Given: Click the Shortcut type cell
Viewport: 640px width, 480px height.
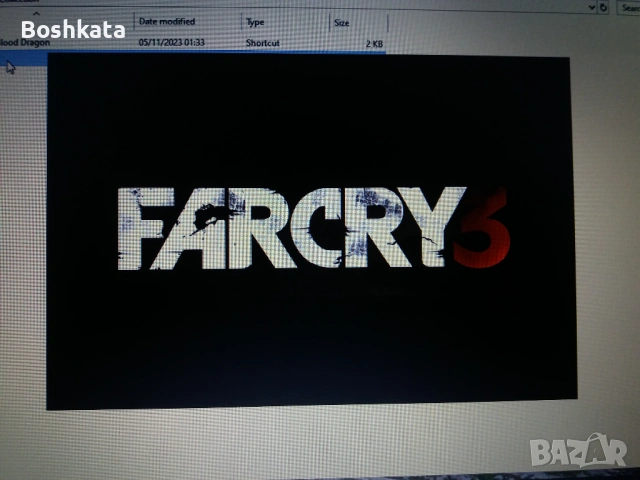Looking at the screenshot, I should 263,43.
